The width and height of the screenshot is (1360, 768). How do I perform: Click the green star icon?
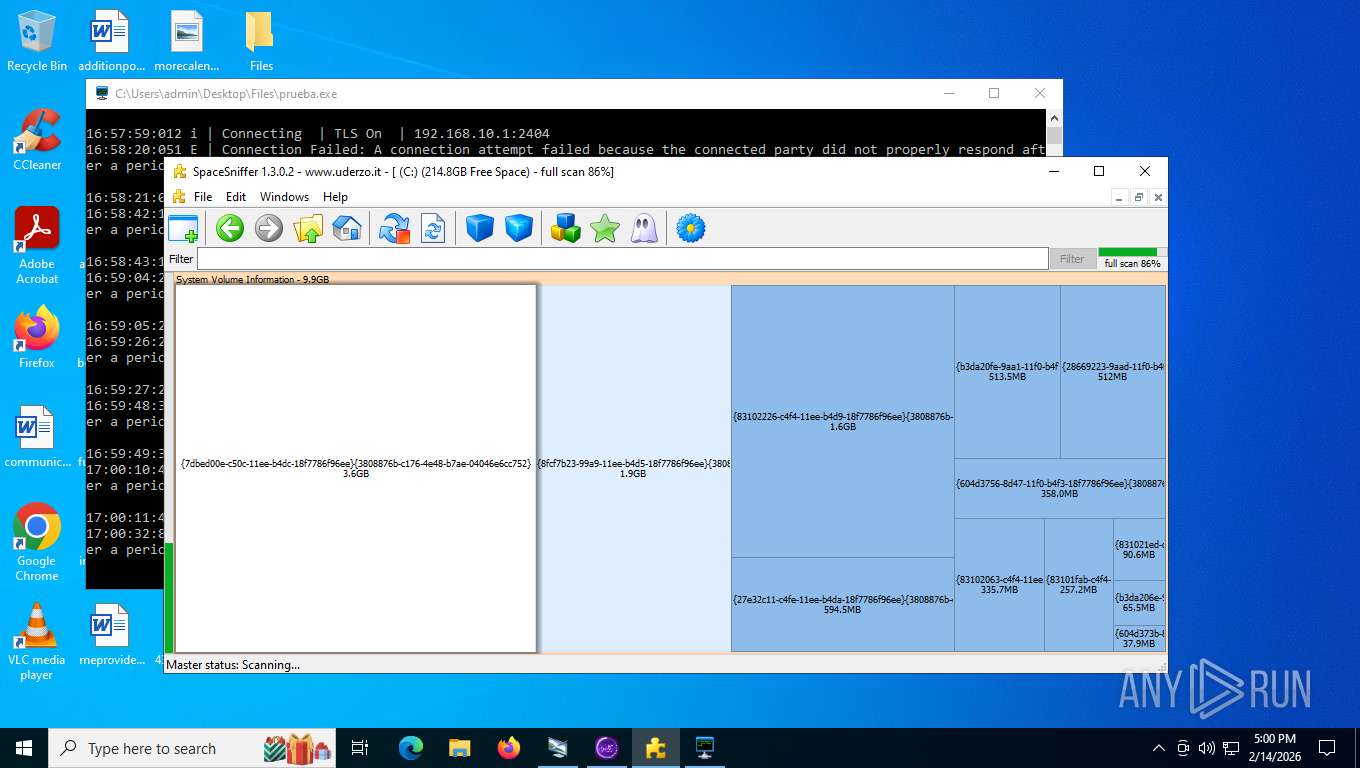[x=605, y=228]
